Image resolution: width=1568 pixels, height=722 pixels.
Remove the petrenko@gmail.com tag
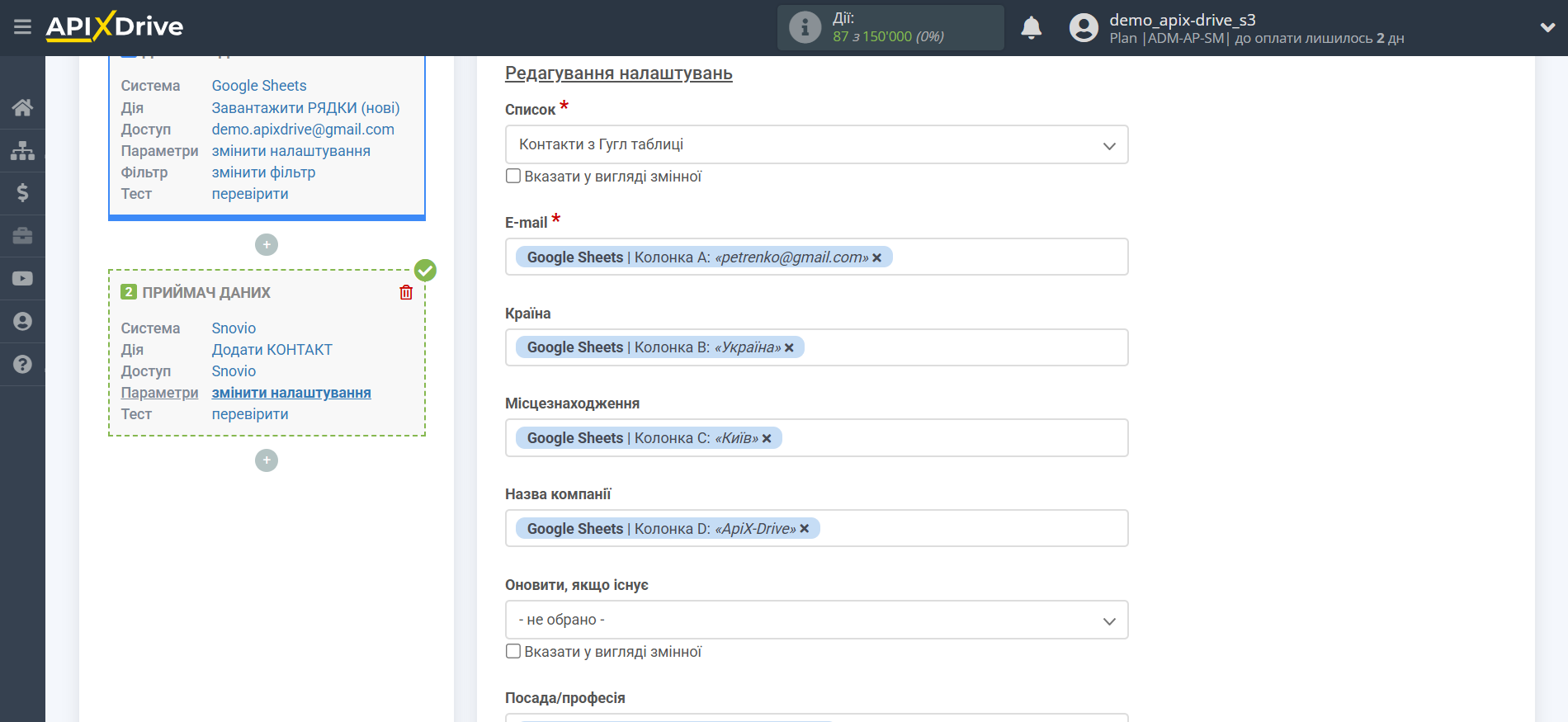pos(876,258)
